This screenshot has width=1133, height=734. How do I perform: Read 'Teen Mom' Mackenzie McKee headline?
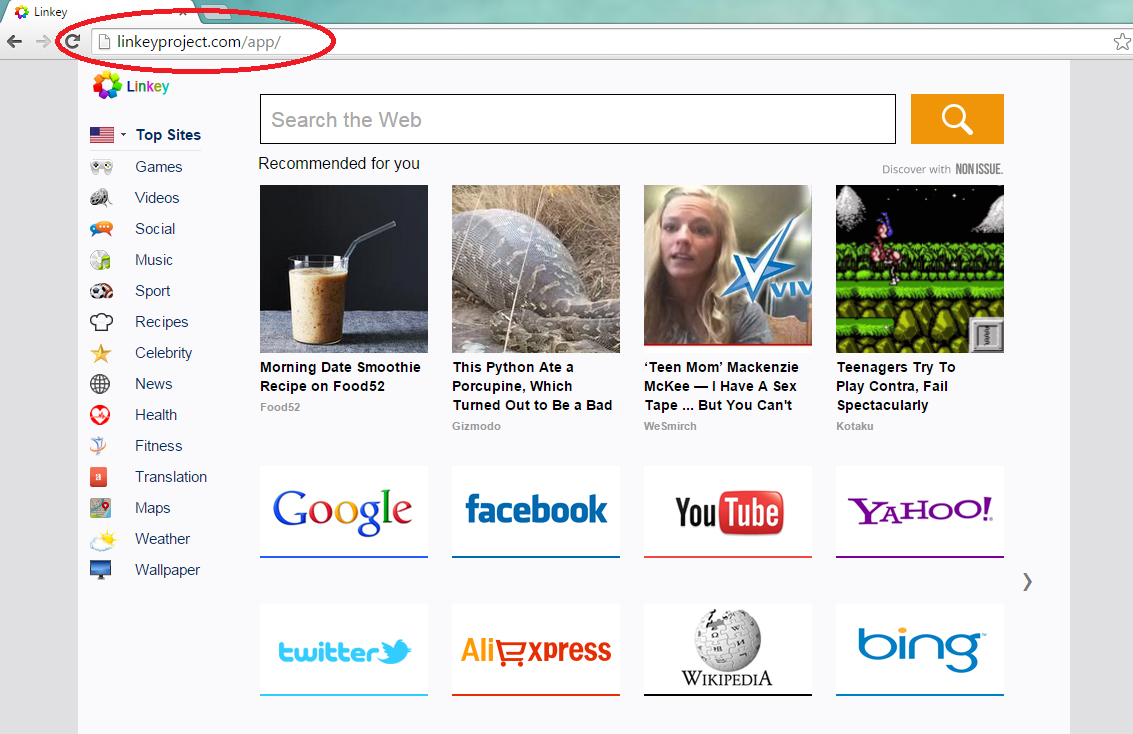coord(721,387)
